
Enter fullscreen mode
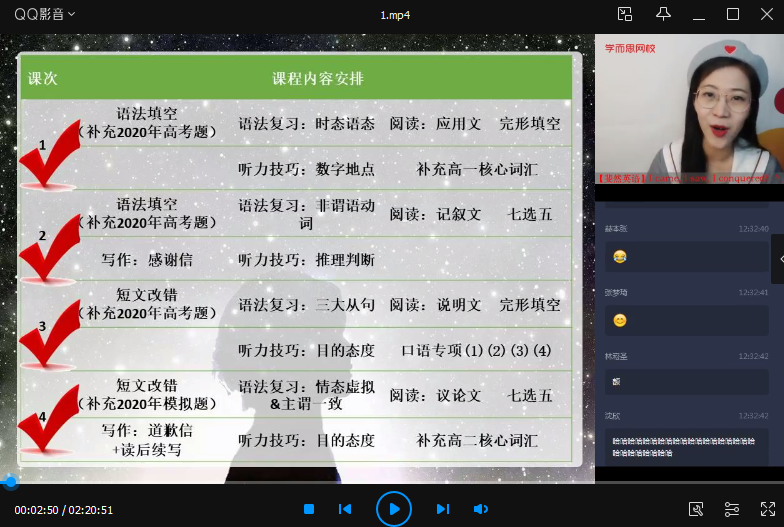tap(767, 509)
